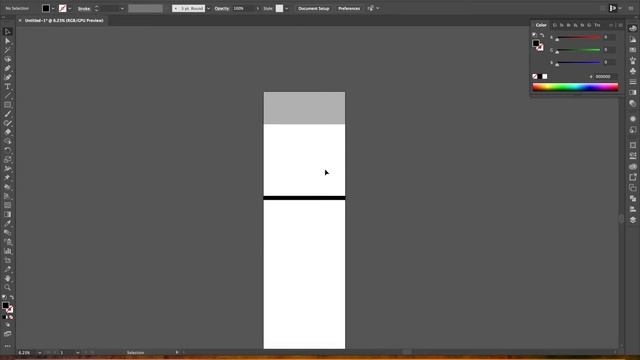
Task: Swap fill and stroke in Color panel
Action: 542,36
